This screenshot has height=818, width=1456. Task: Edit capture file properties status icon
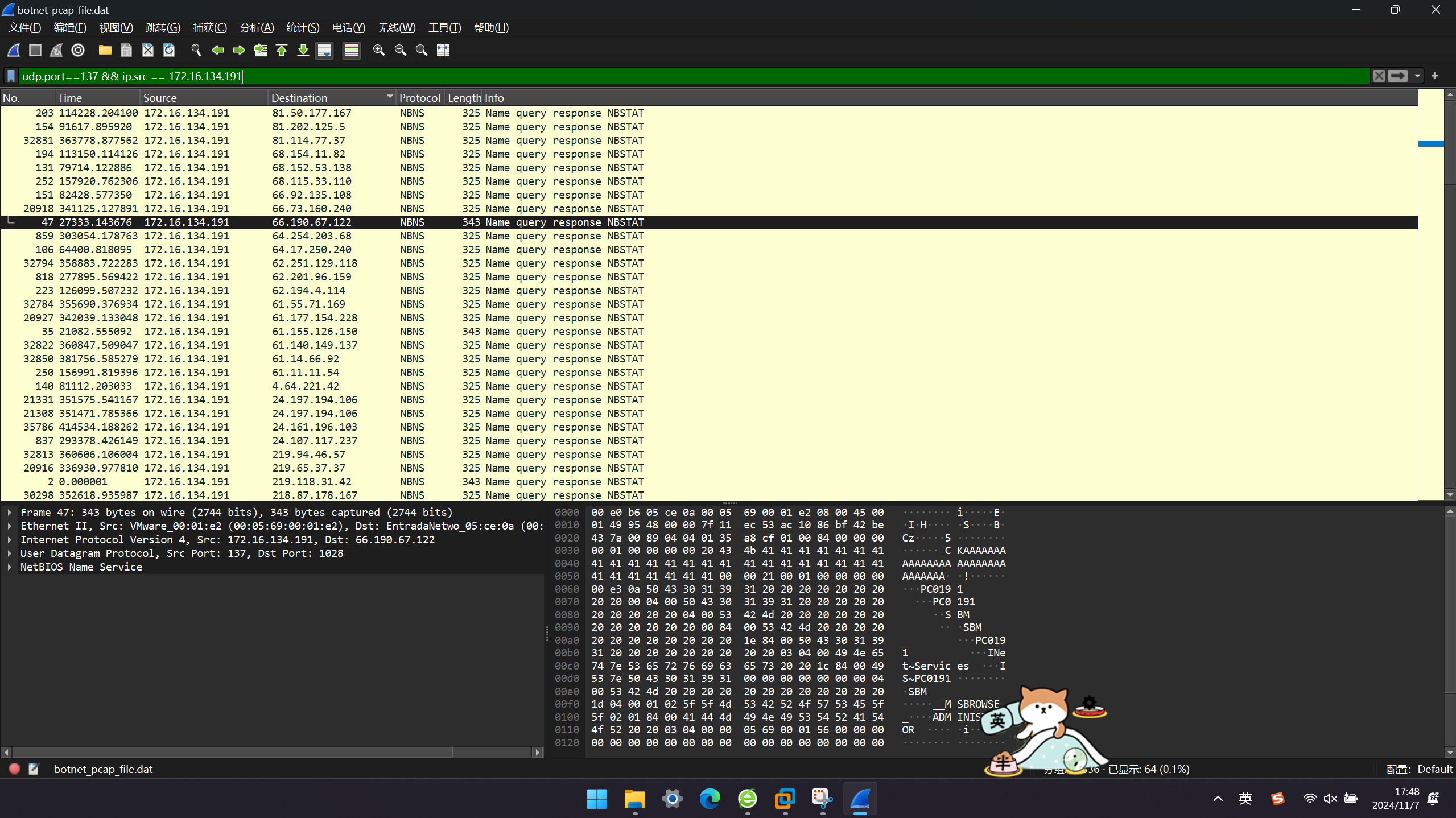[34, 769]
